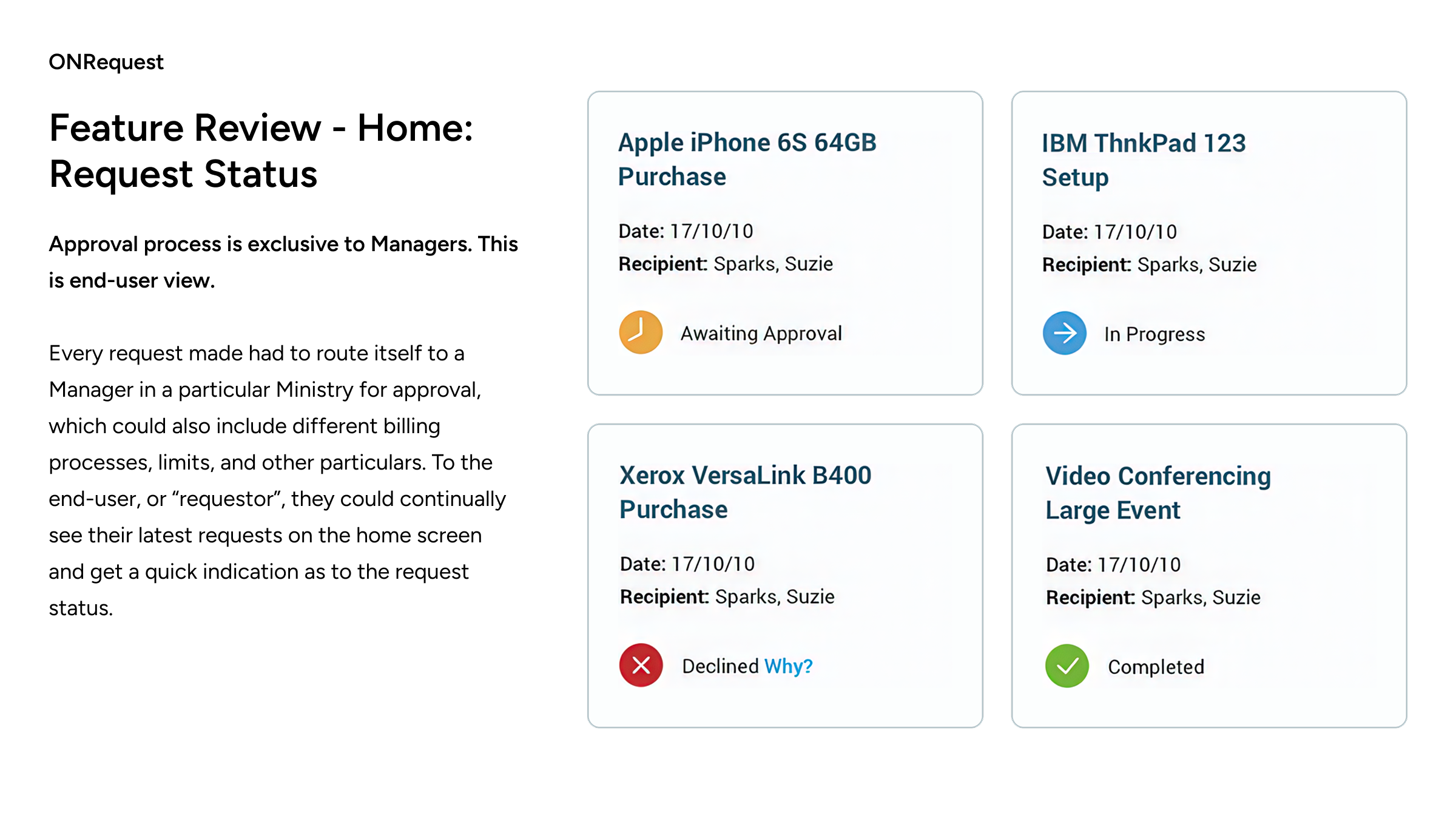Click the date on the iPhone request card
Image resolution: width=1456 pixels, height=819 pixels.
(x=686, y=231)
